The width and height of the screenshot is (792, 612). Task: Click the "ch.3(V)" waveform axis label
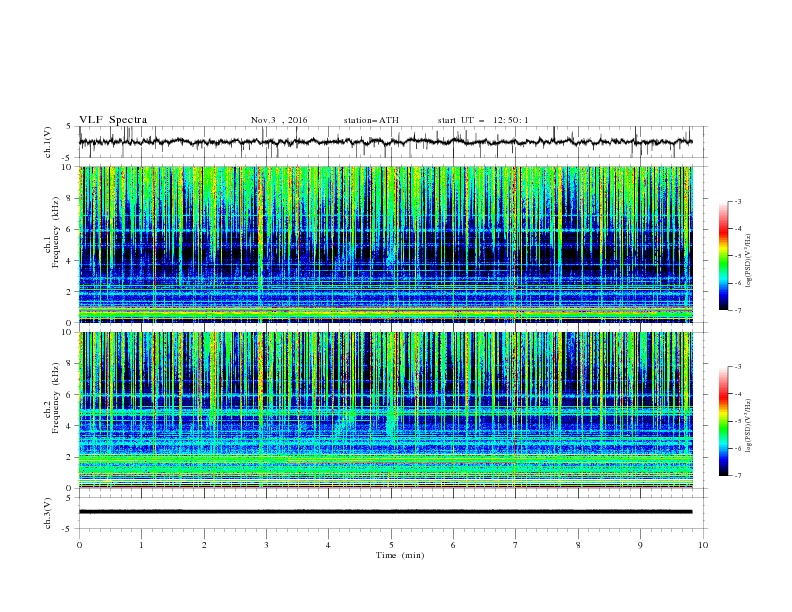click(48, 513)
